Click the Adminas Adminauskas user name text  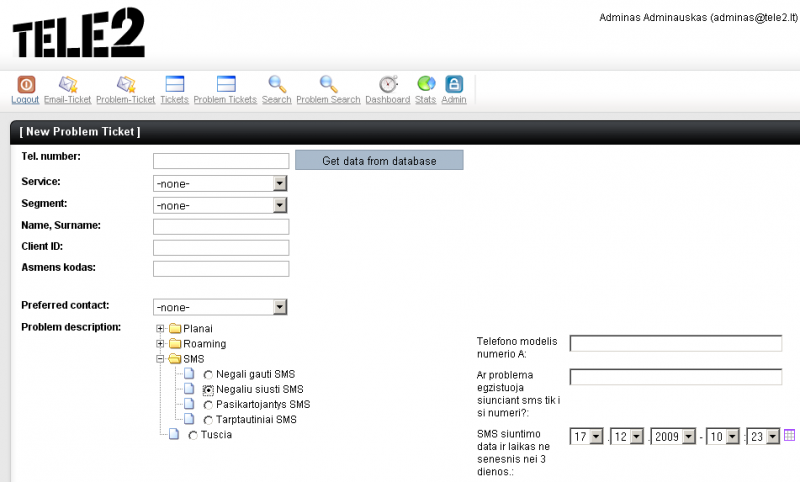click(653, 17)
